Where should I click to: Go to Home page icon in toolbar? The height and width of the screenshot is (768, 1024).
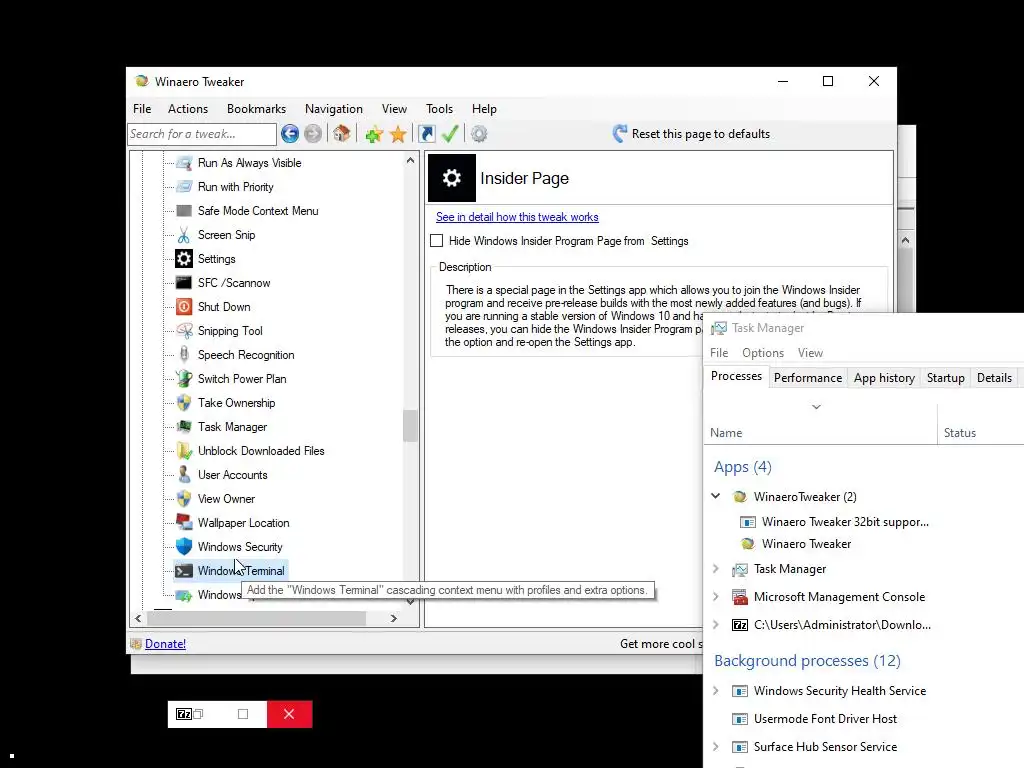(x=342, y=134)
